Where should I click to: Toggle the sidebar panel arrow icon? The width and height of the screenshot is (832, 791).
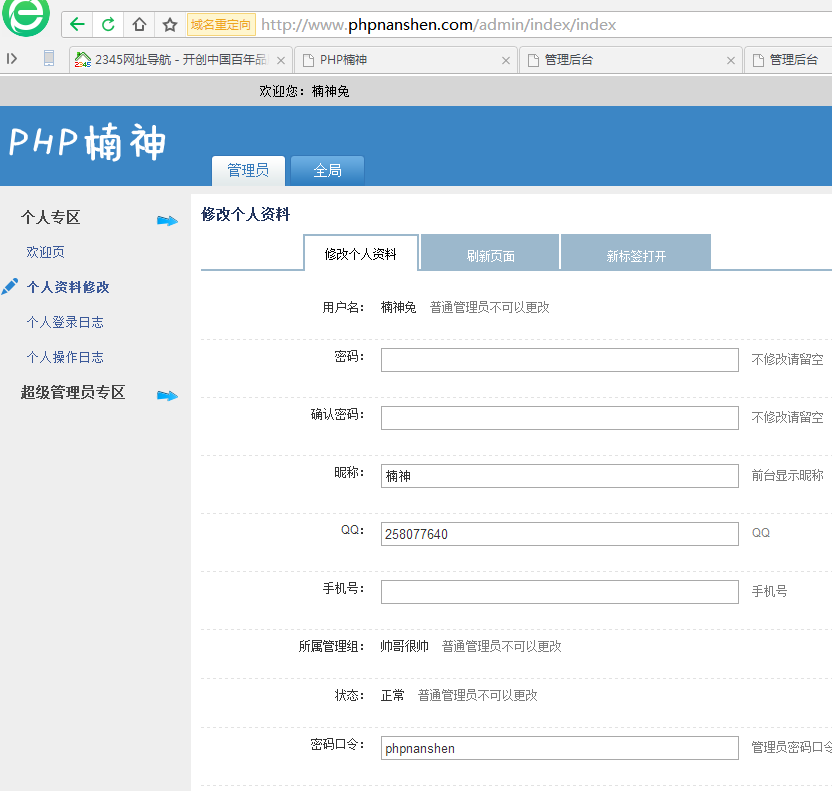(12, 58)
